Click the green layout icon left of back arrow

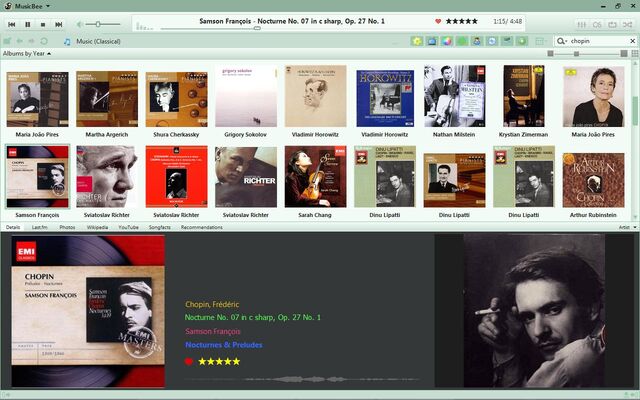click(x=7, y=41)
